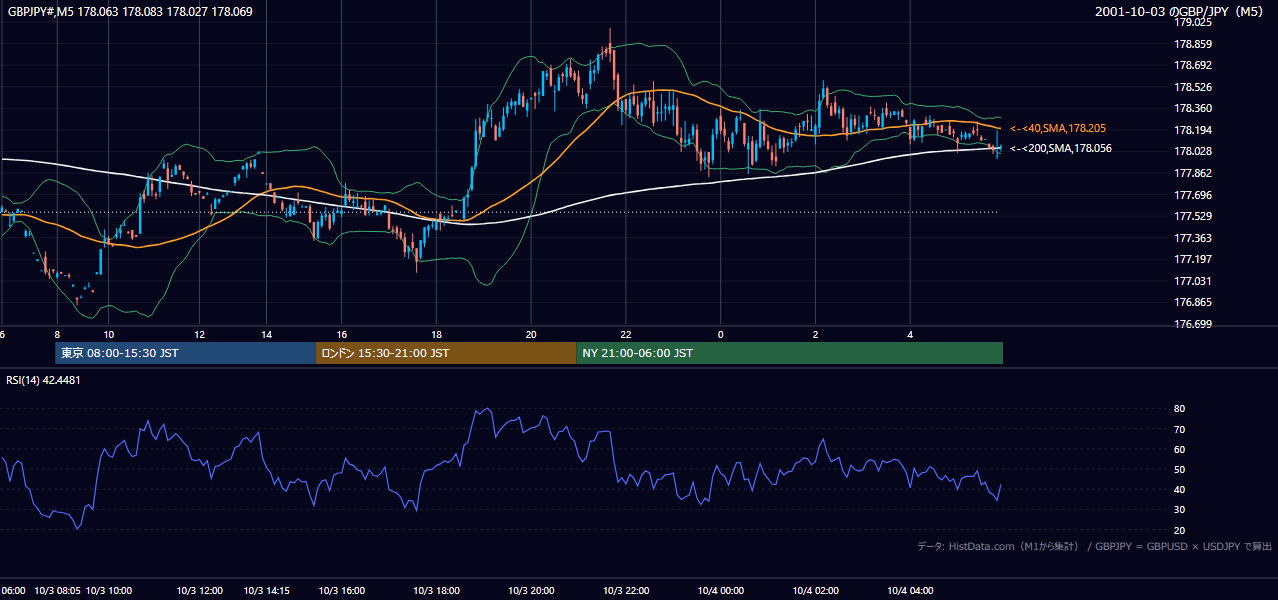Click the bottom time label 10/3 20:00
Screen dimensions: 1278x600
click(x=531, y=590)
